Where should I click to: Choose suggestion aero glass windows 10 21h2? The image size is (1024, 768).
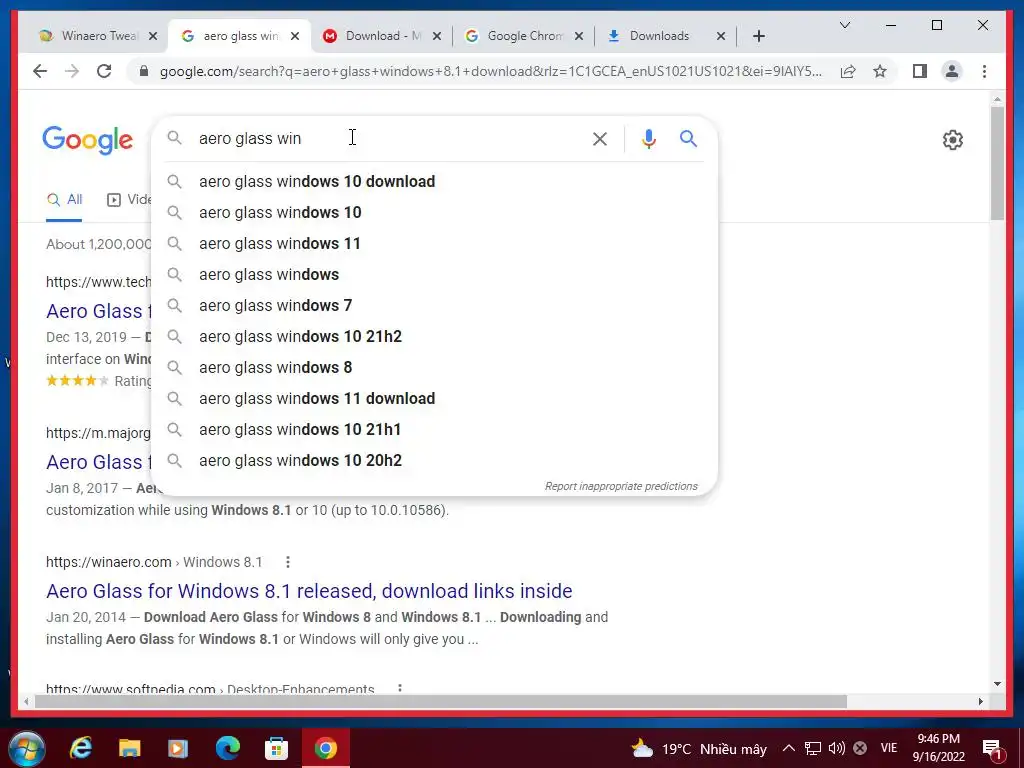pyautogui.click(x=434, y=336)
